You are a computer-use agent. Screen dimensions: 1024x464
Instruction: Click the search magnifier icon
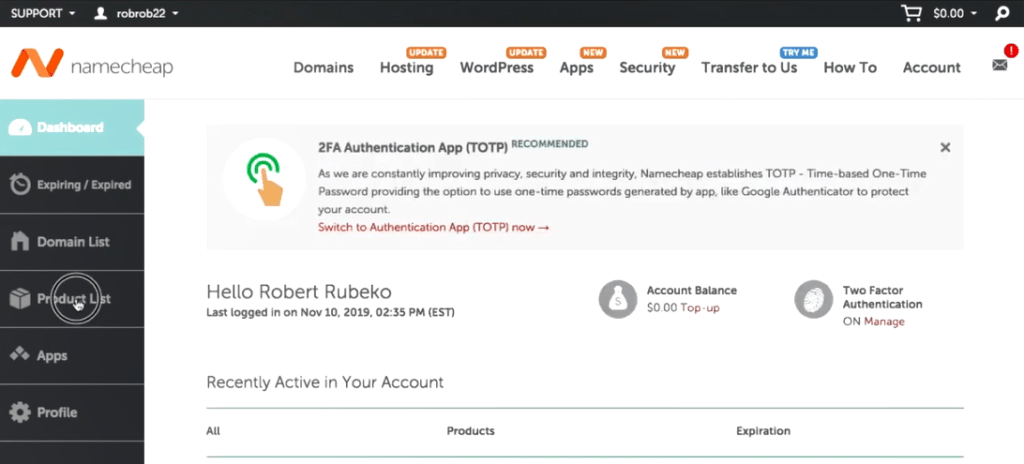point(1002,13)
